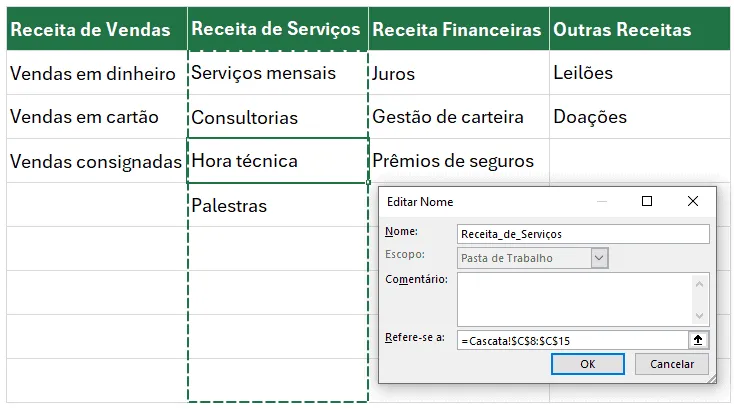734x409 pixels.
Task: Click the Cancelar button
Action: [672, 364]
